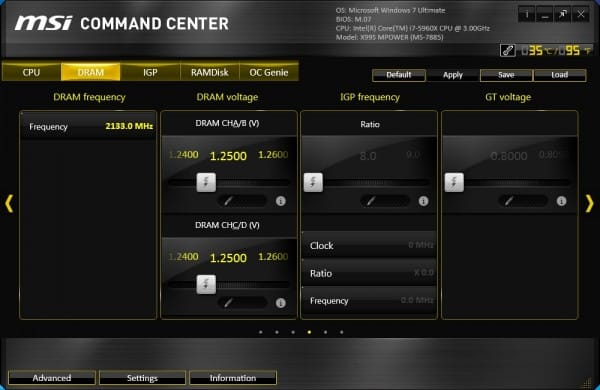
Task: Show info for DRAM CHC/D voltage
Action: coord(280,303)
